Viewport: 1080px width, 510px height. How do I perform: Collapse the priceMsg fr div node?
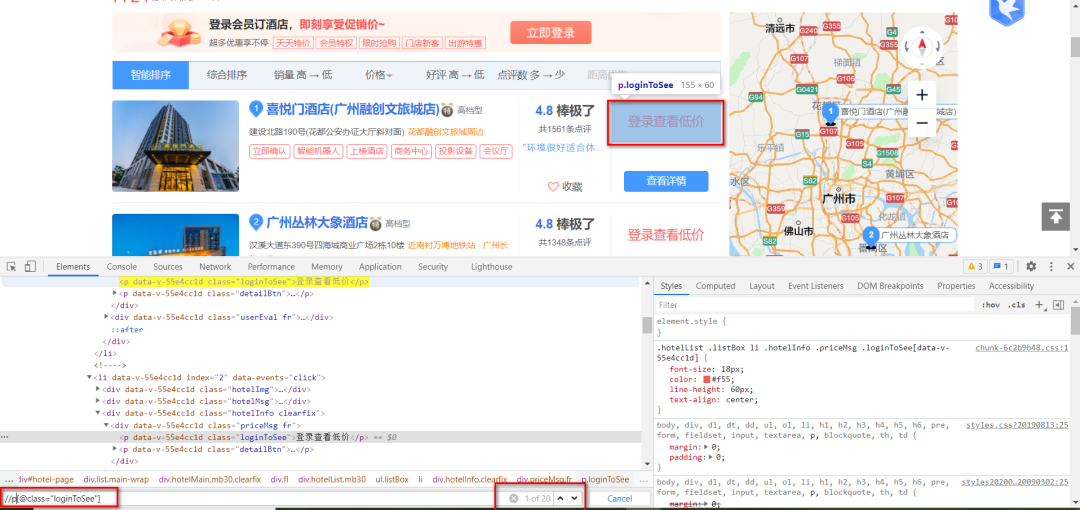point(107,425)
